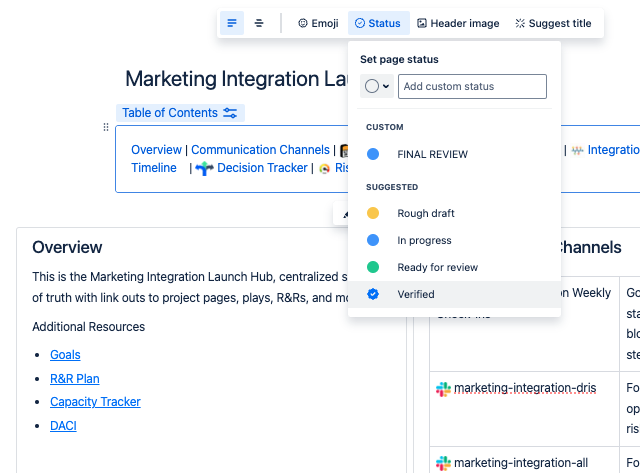
Task: Open the Goals link
Action: [65, 355]
